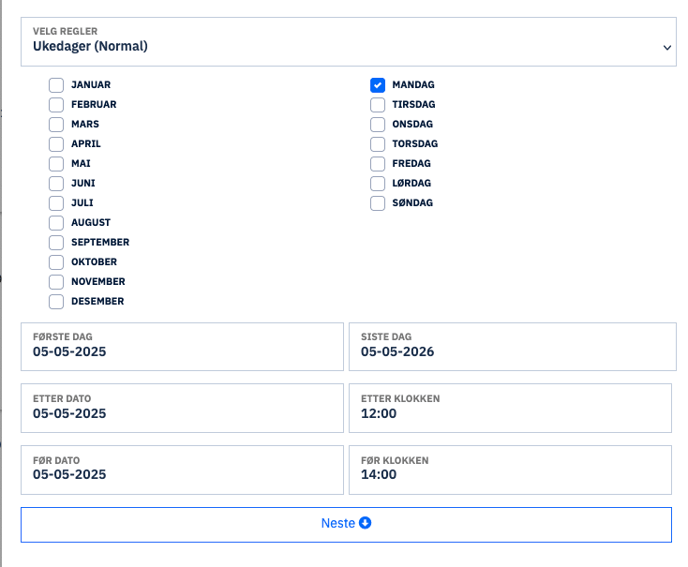This screenshot has width=688, height=567.
Task: Click the Første dag date field
Action: 182,346
